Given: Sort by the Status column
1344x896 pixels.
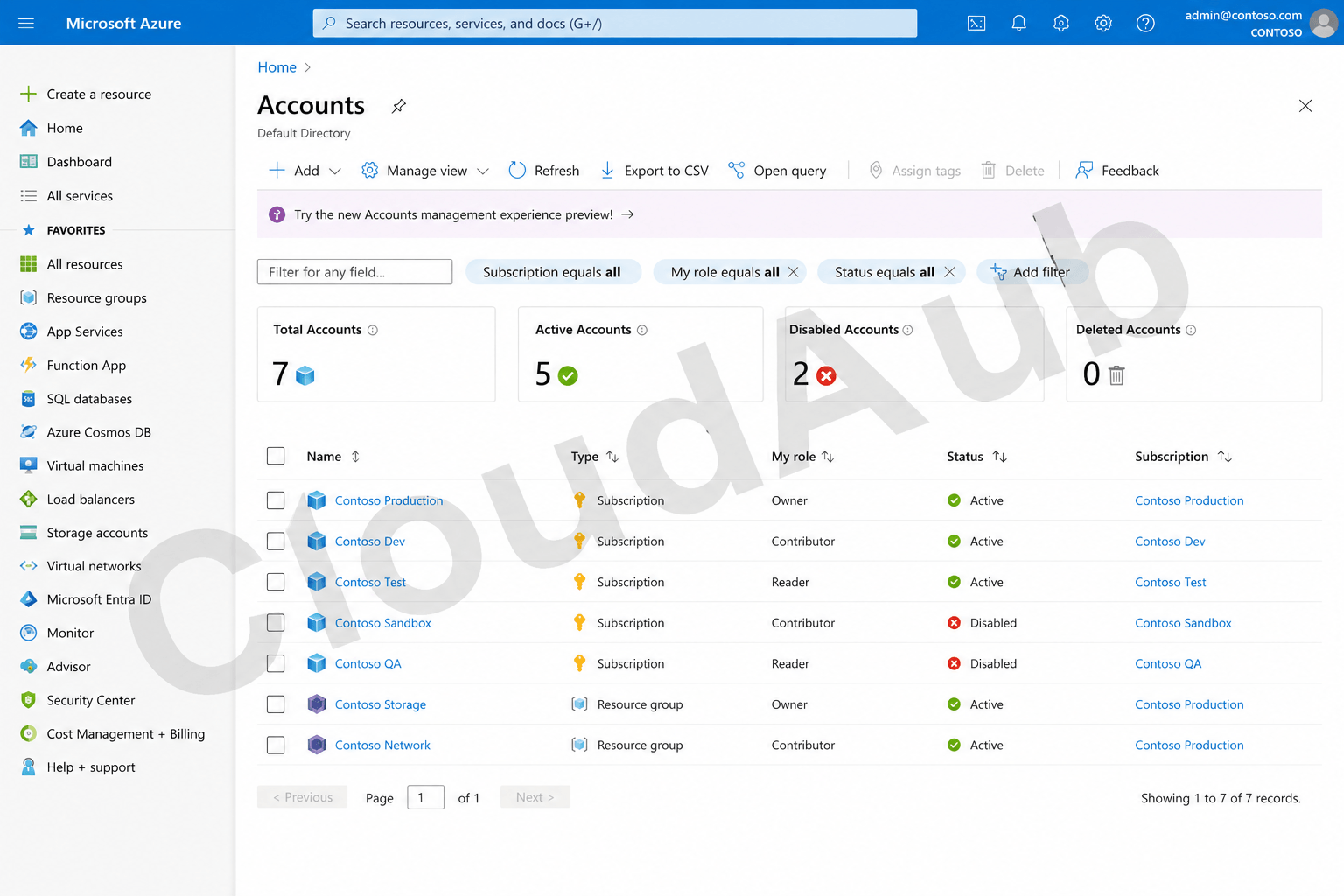Looking at the screenshot, I should click(x=976, y=457).
